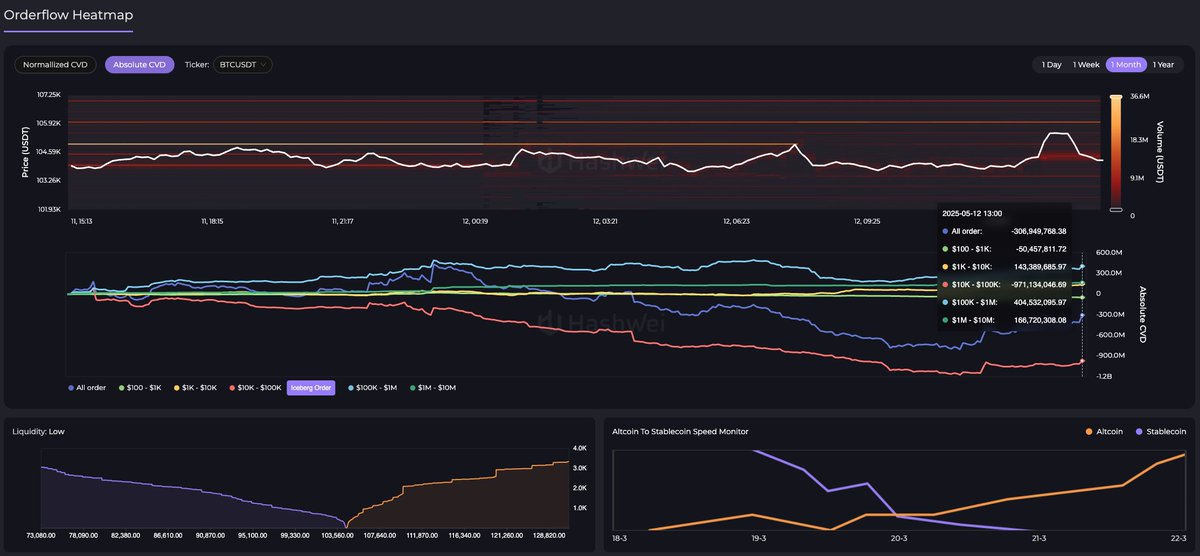Switch to Normalized CVD mode

[55, 65]
